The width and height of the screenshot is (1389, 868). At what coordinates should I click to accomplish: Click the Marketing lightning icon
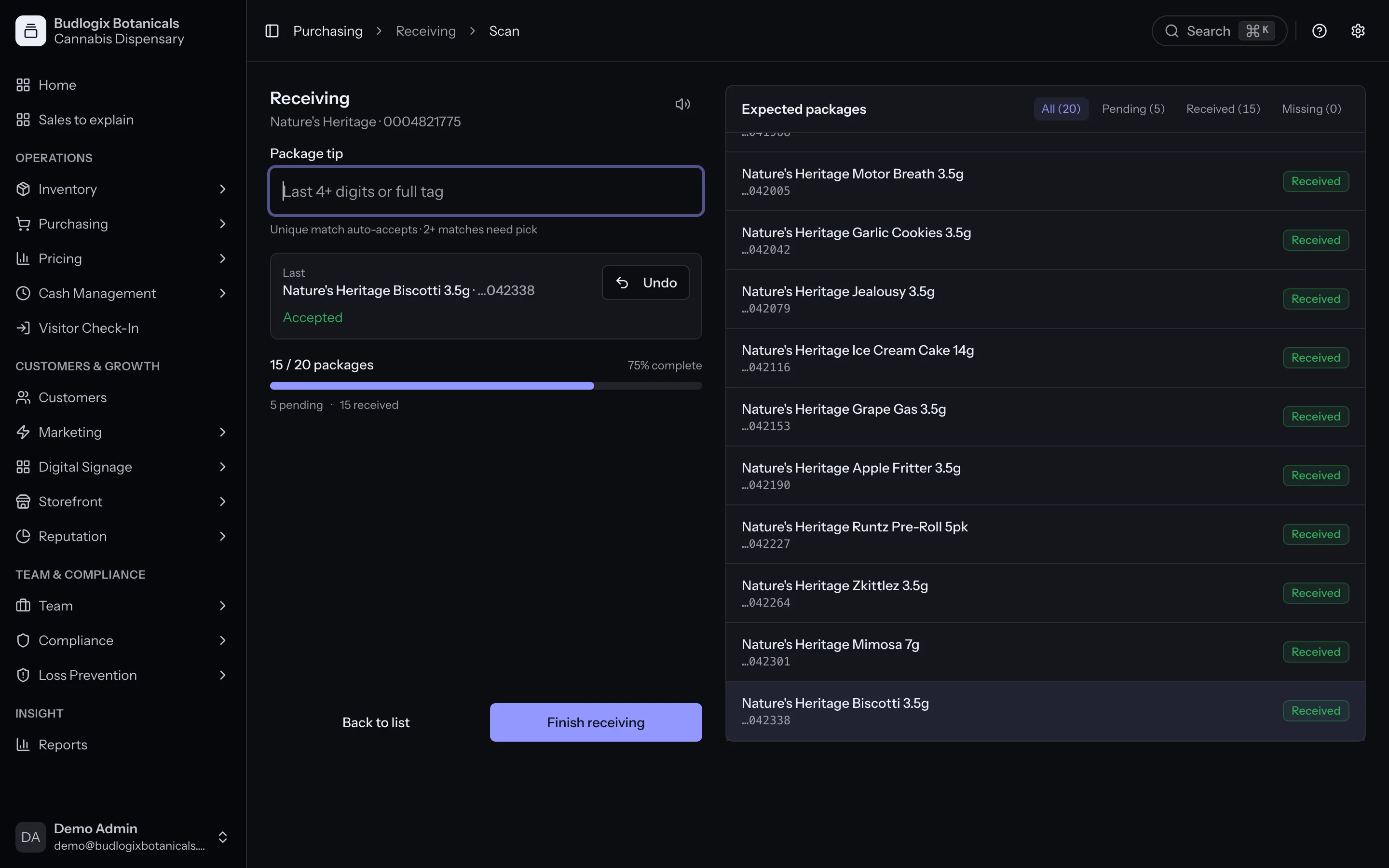pyautogui.click(x=23, y=432)
